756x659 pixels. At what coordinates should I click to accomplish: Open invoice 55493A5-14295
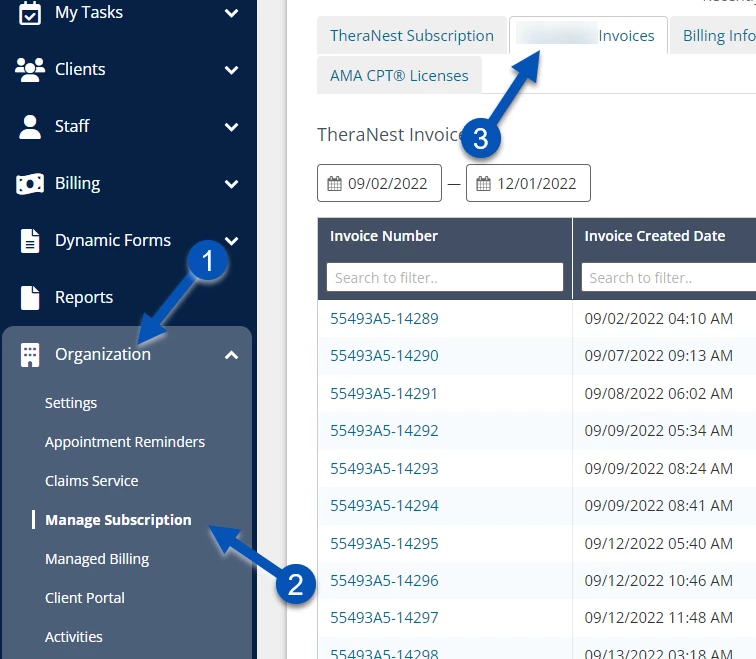point(384,544)
